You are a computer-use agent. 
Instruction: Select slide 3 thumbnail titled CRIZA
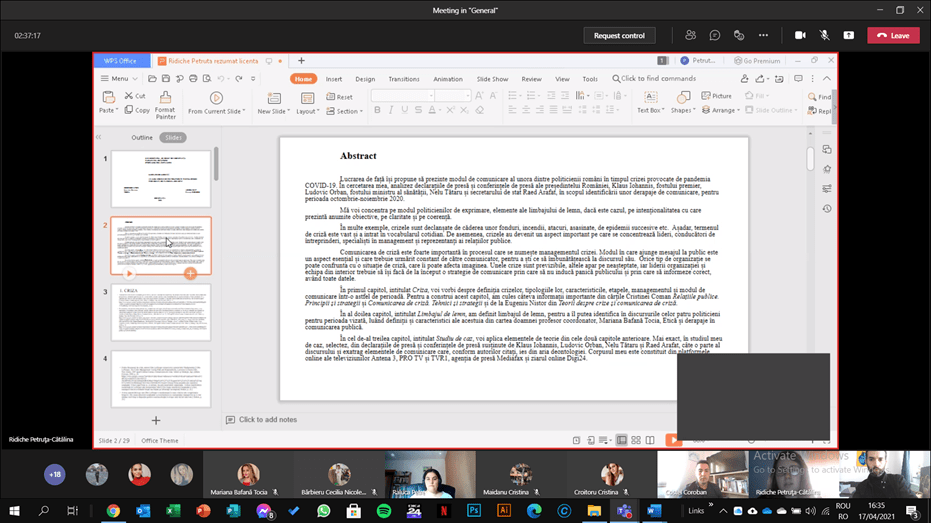coord(160,312)
